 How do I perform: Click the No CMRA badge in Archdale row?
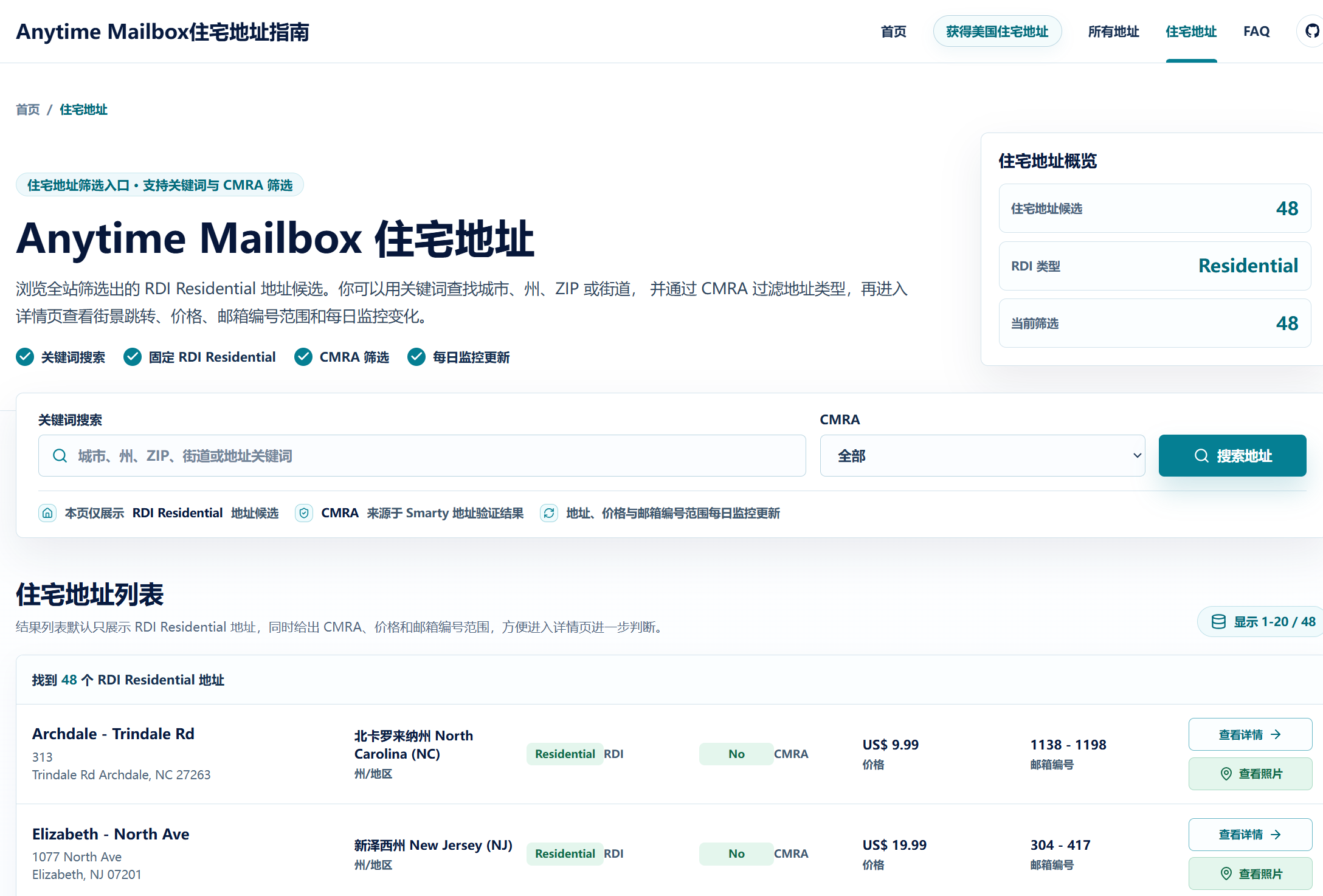tap(736, 754)
